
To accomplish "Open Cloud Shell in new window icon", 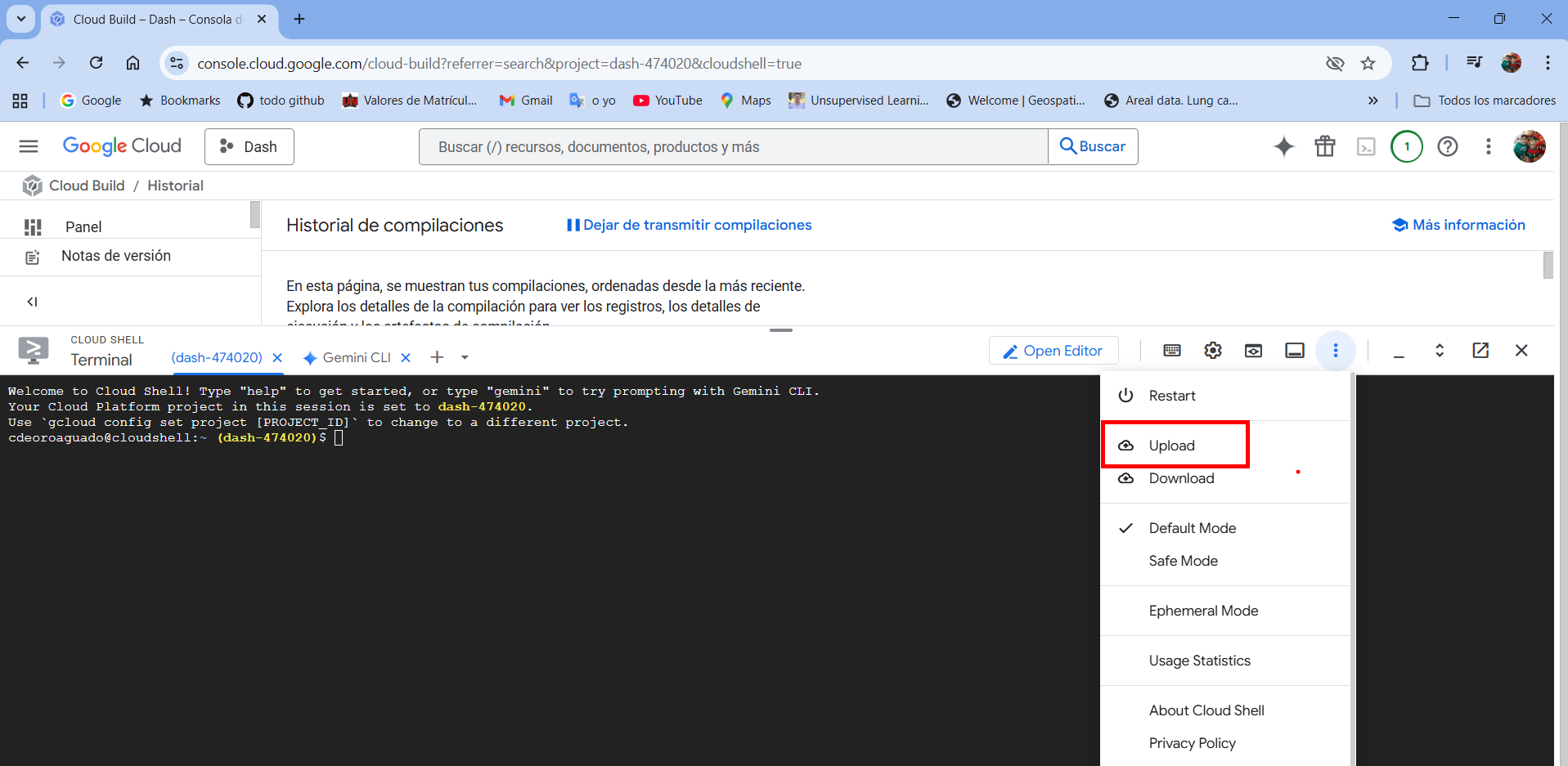I will pyautogui.click(x=1480, y=351).
